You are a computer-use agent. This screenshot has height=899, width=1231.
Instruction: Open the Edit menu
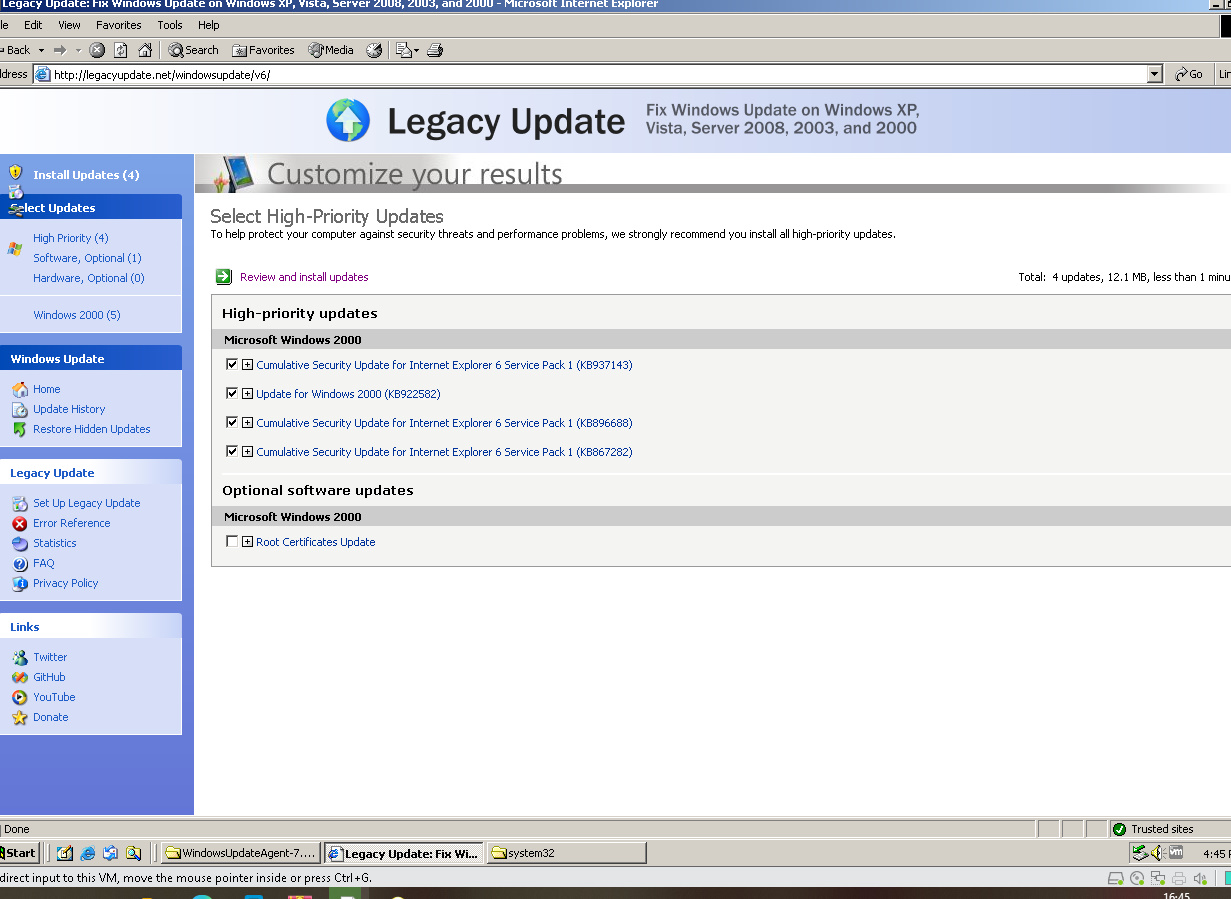[33, 25]
